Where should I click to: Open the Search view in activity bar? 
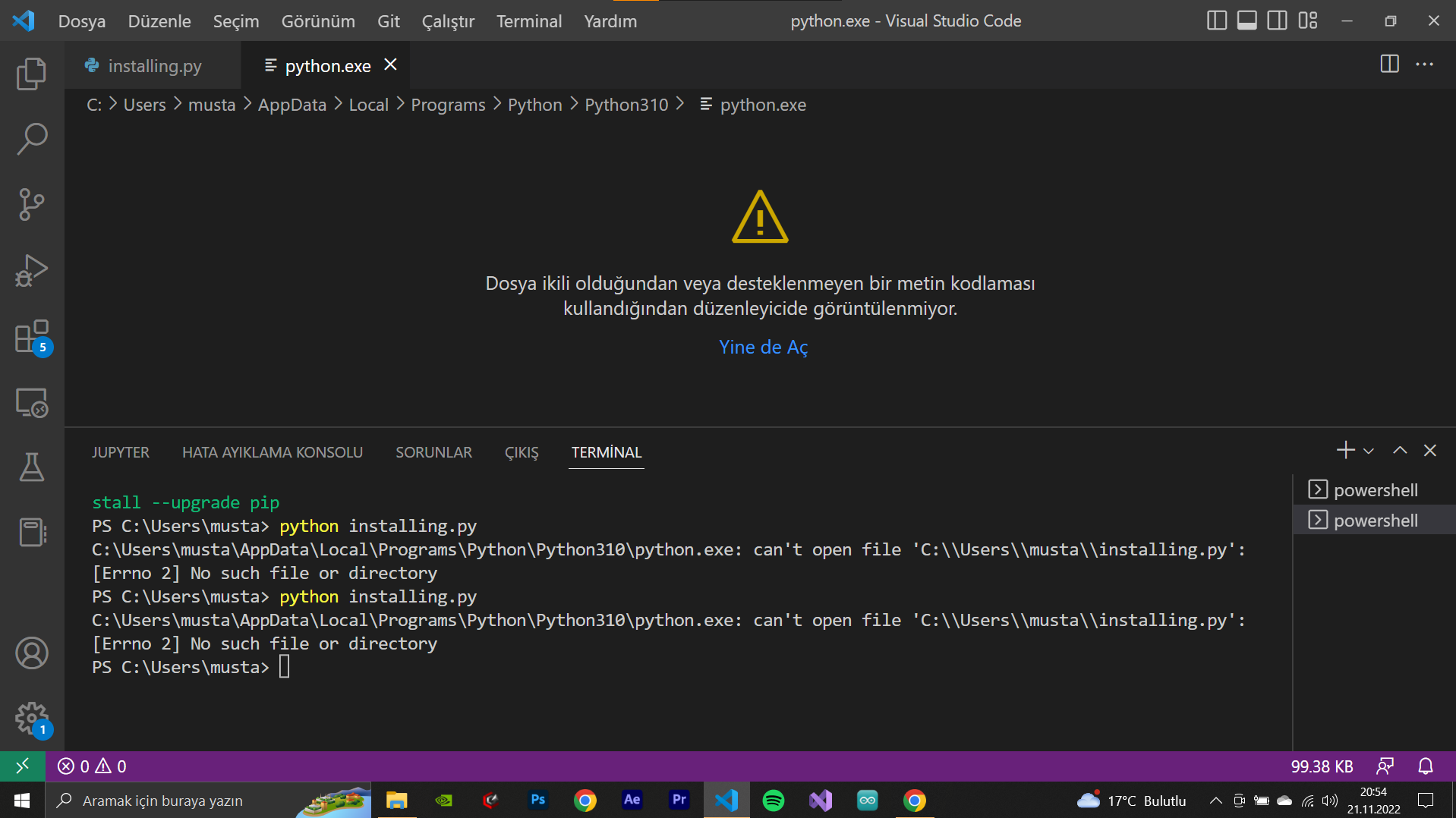pos(32,140)
